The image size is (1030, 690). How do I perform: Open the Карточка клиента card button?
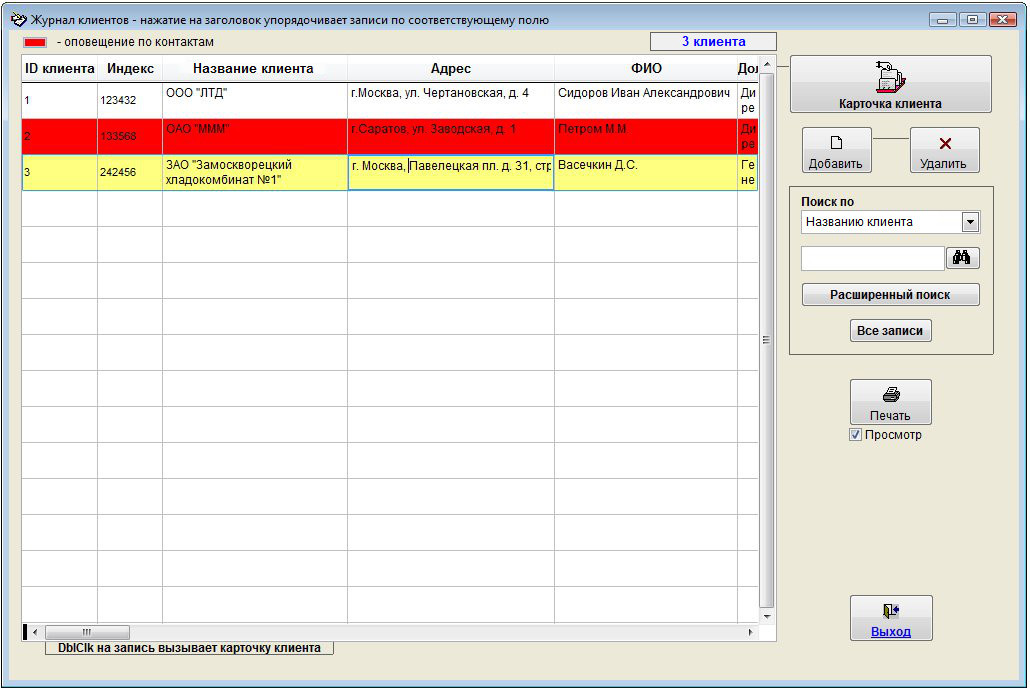[x=890, y=84]
